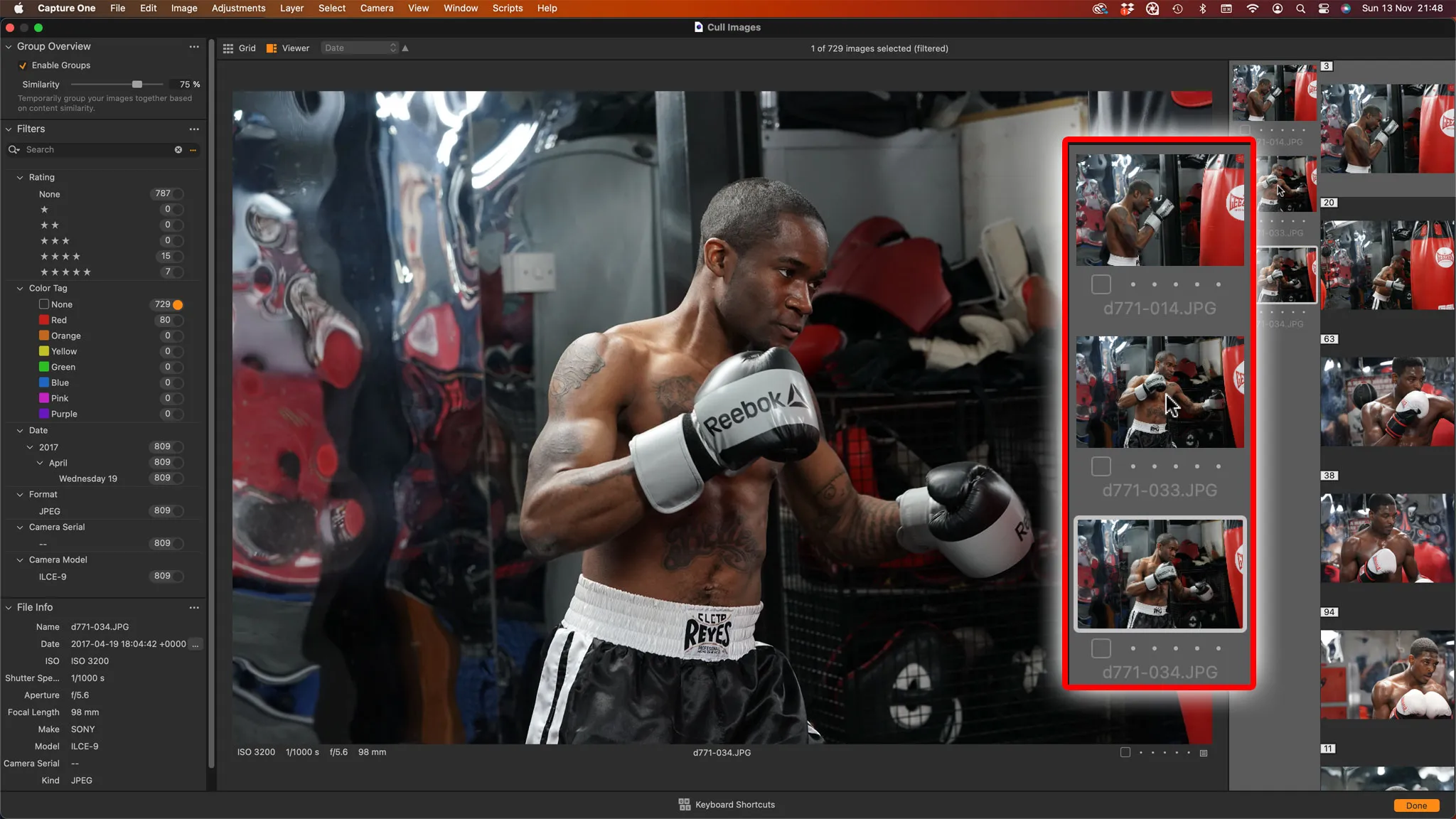Switch to Grid view icon

pyautogui.click(x=228, y=48)
